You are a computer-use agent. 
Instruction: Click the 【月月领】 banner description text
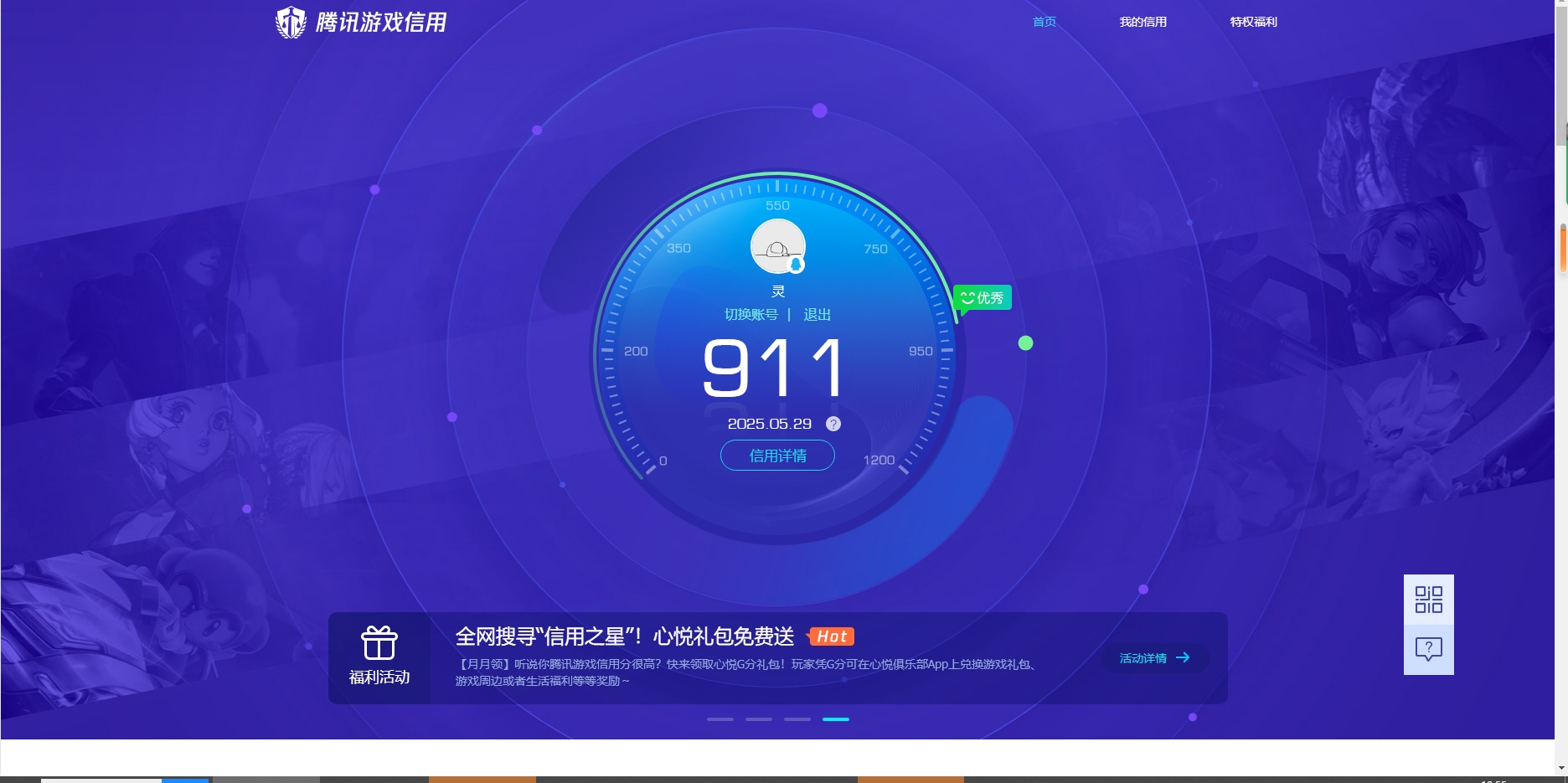click(747, 672)
